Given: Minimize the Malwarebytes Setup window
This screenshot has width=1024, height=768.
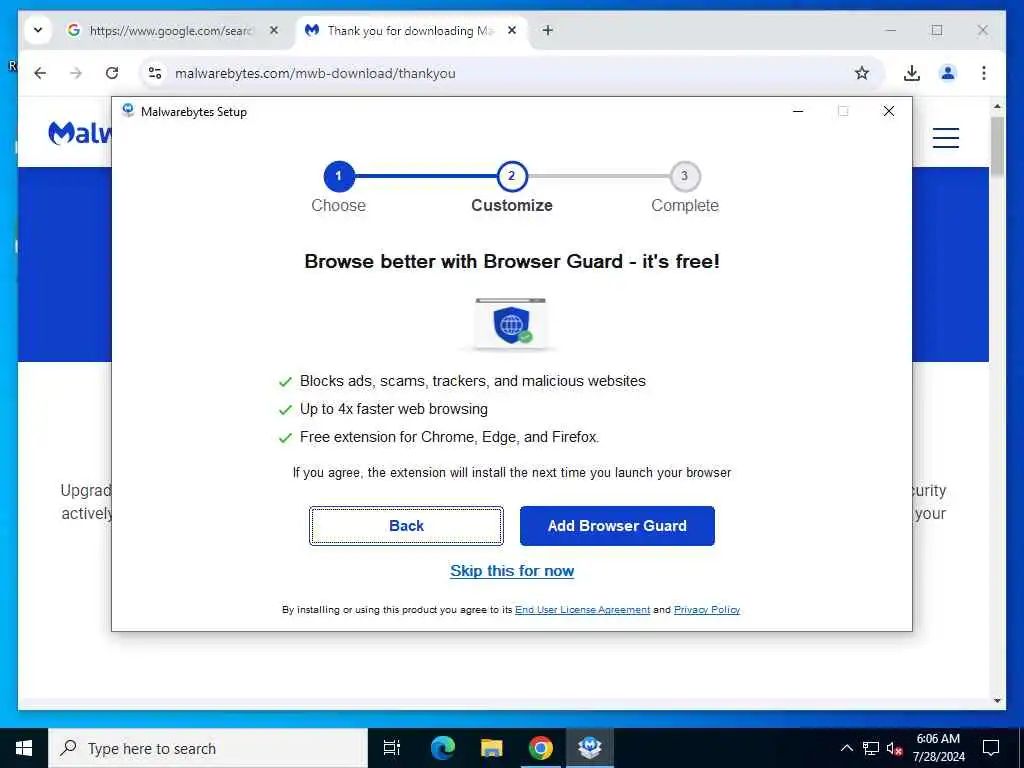Looking at the screenshot, I should tap(797, 111).
